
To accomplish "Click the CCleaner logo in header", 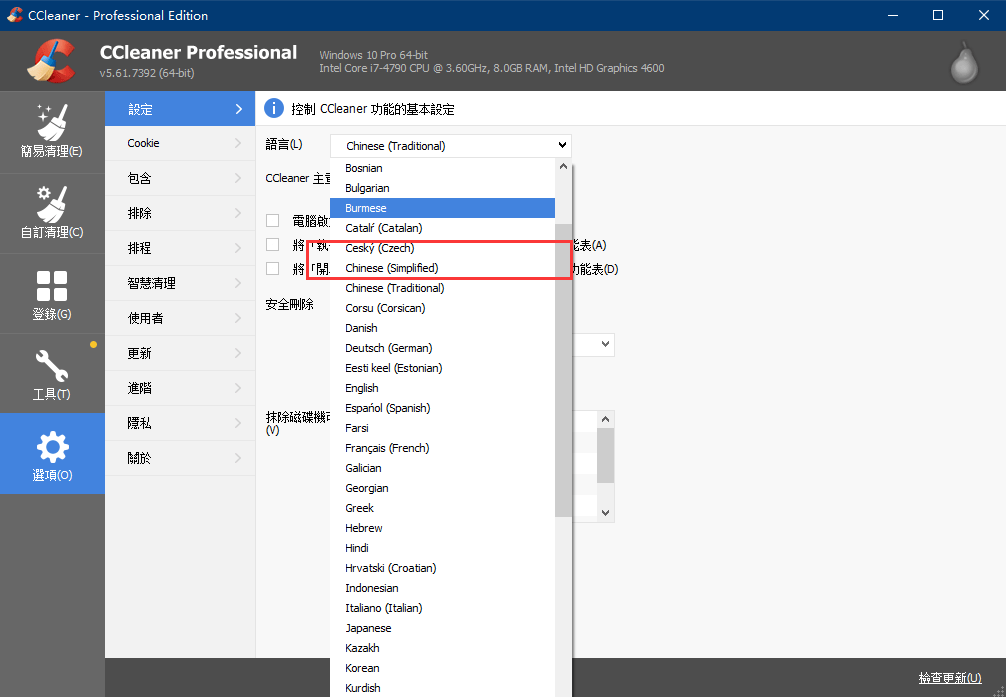I will 51,61.
